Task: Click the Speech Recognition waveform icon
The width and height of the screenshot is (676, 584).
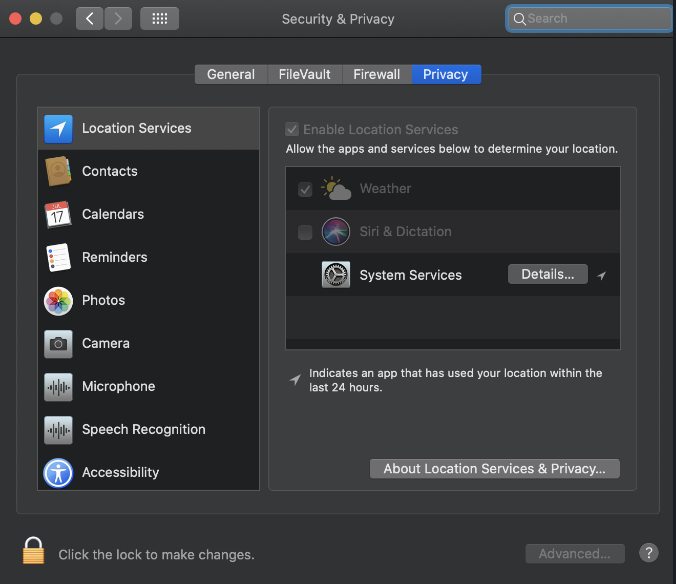Action: pos(58,430)
